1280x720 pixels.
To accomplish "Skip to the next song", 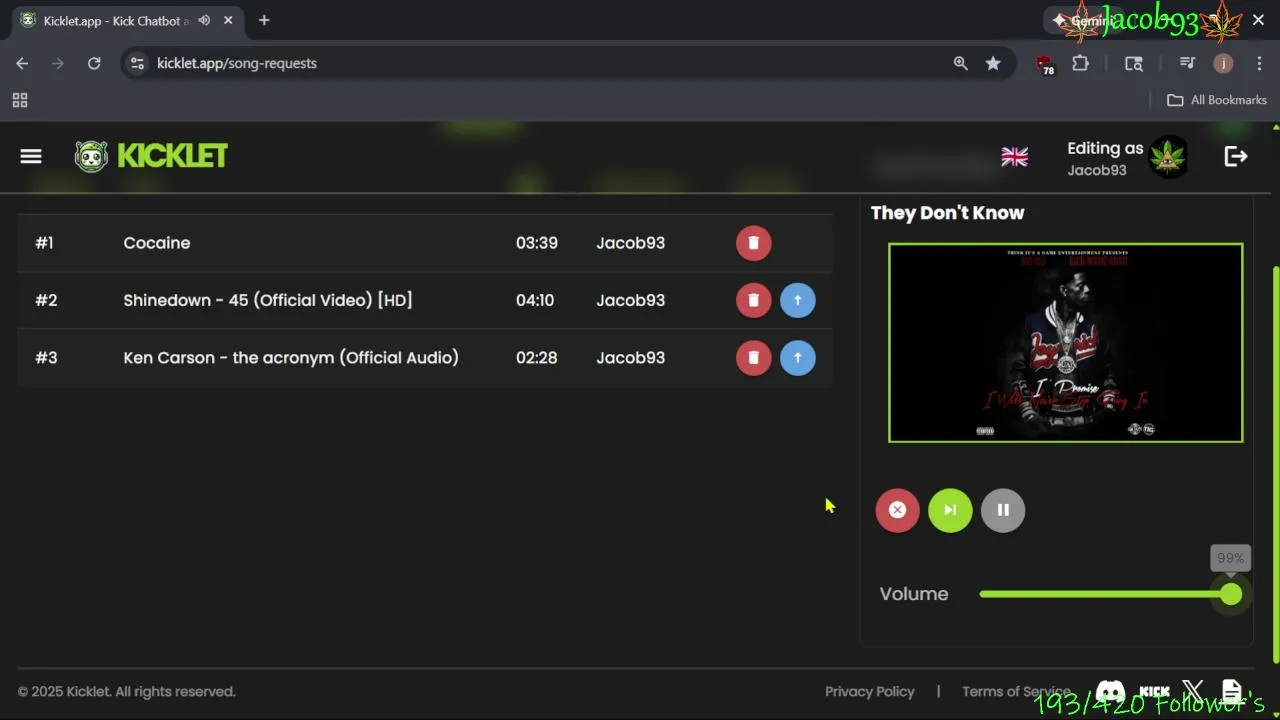I will tap(950, 510).
